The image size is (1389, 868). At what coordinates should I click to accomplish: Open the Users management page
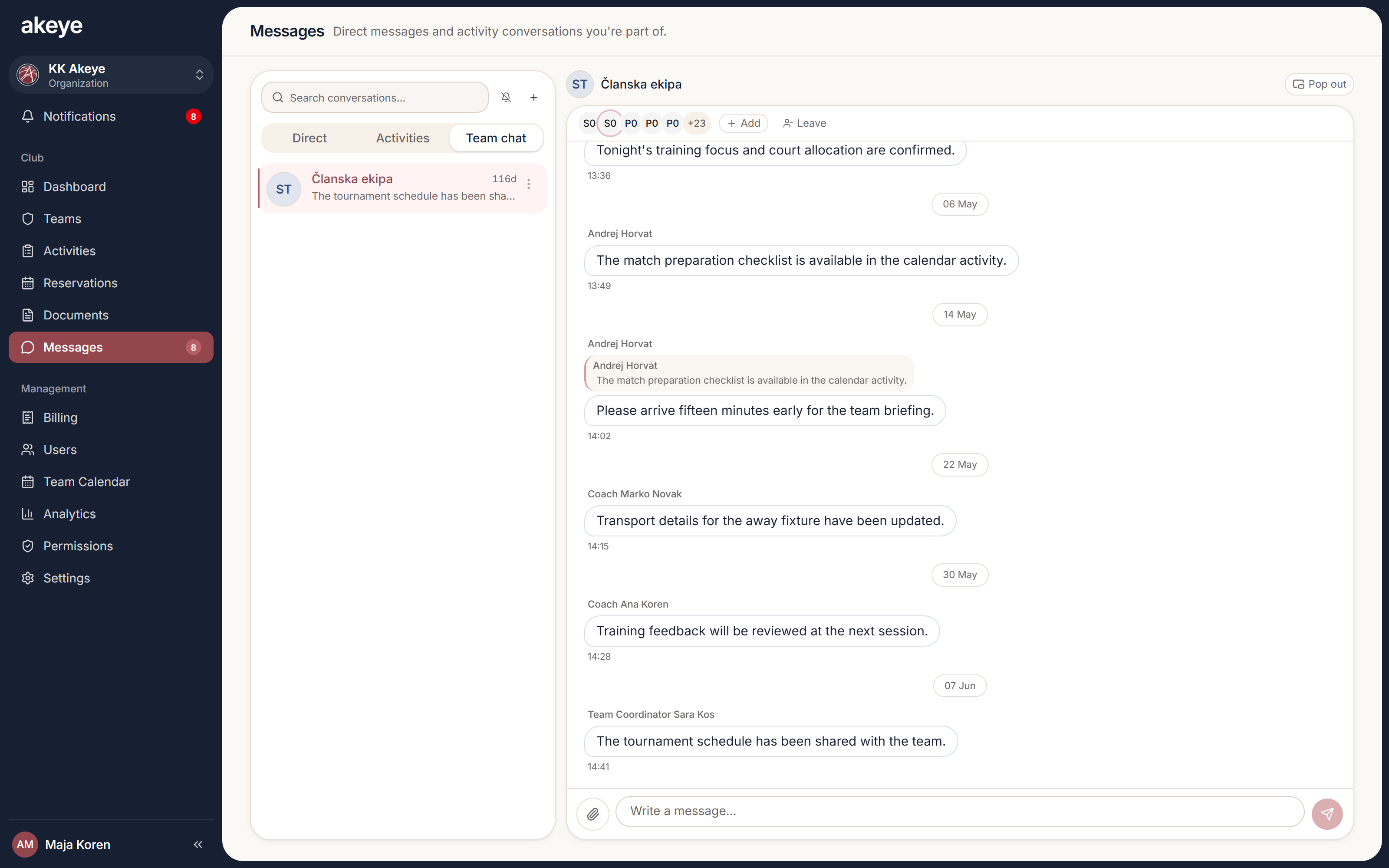click(111, 450)
